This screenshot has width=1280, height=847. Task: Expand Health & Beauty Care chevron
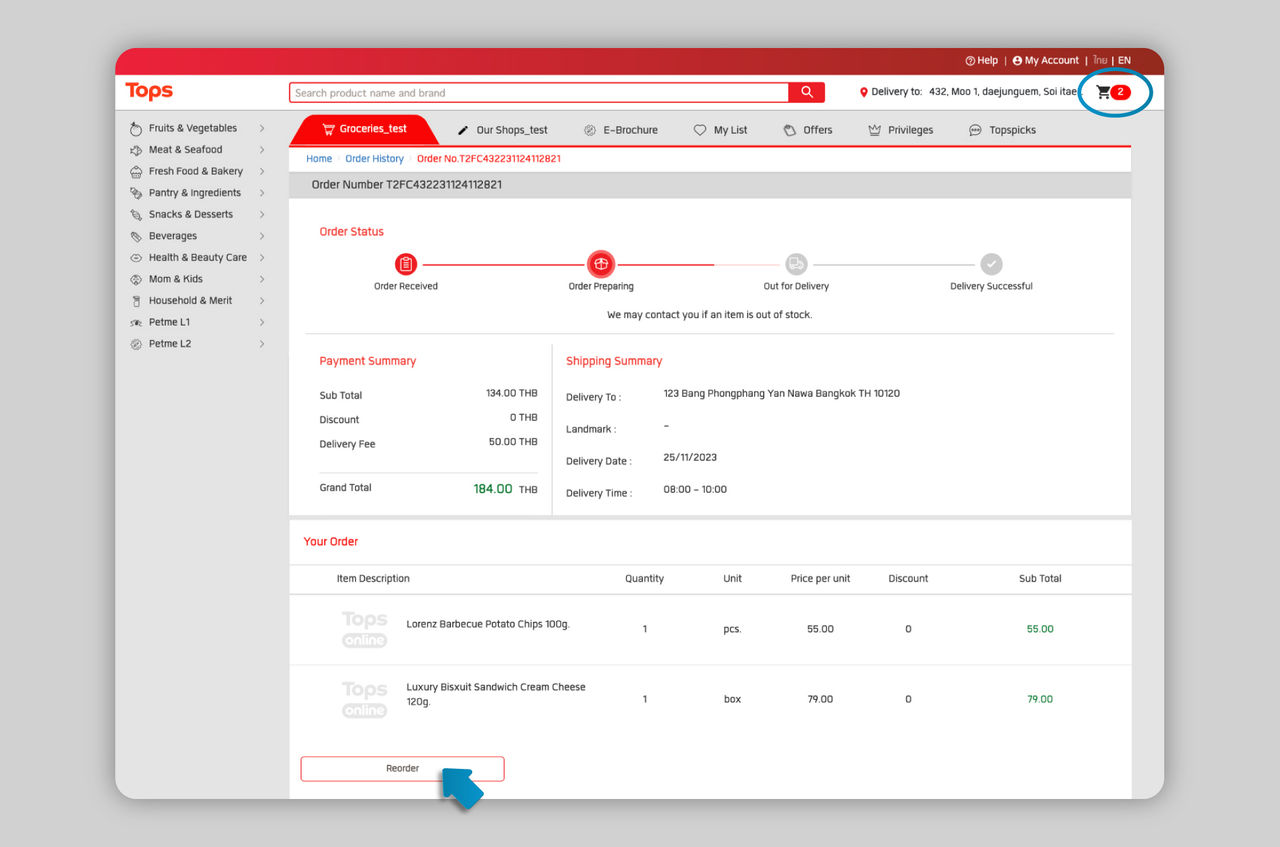coord(262,257)
